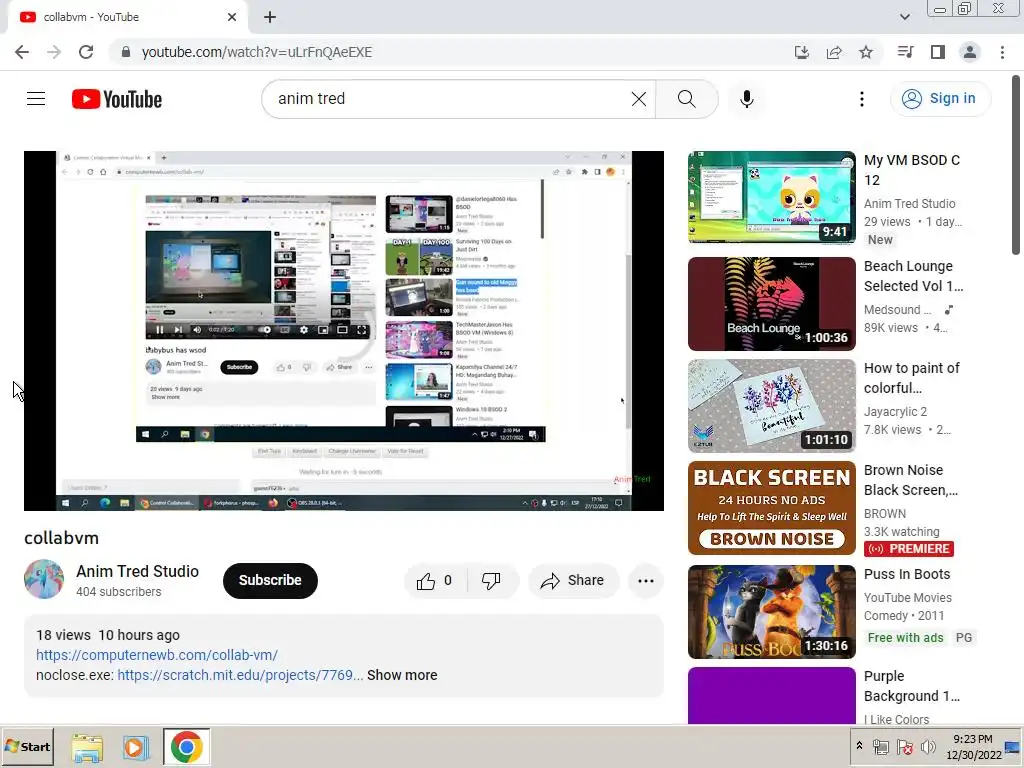Subscribe to Anim Tred Studio
The width and height of the screenshot is (1024, 768).
coord(270,581)
